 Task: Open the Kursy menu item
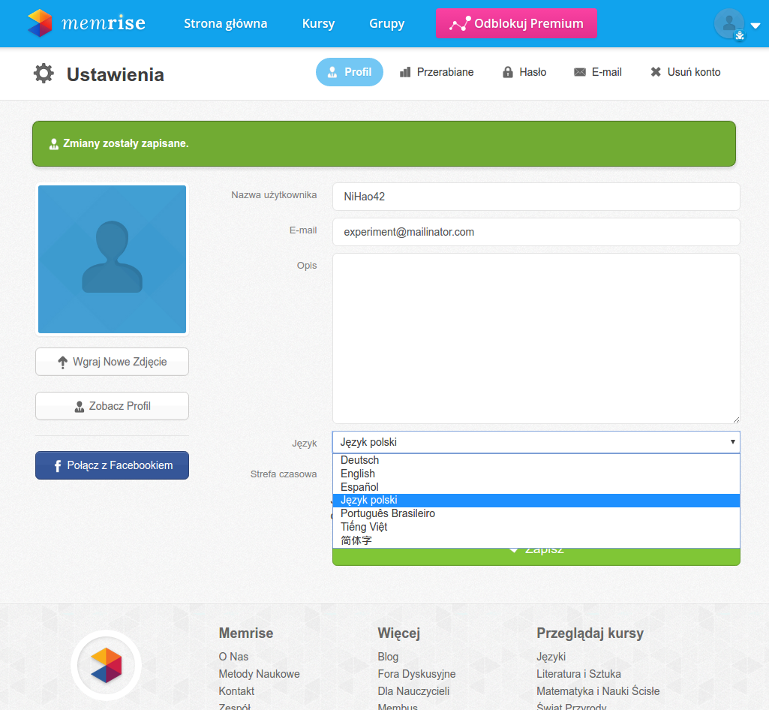318,24
